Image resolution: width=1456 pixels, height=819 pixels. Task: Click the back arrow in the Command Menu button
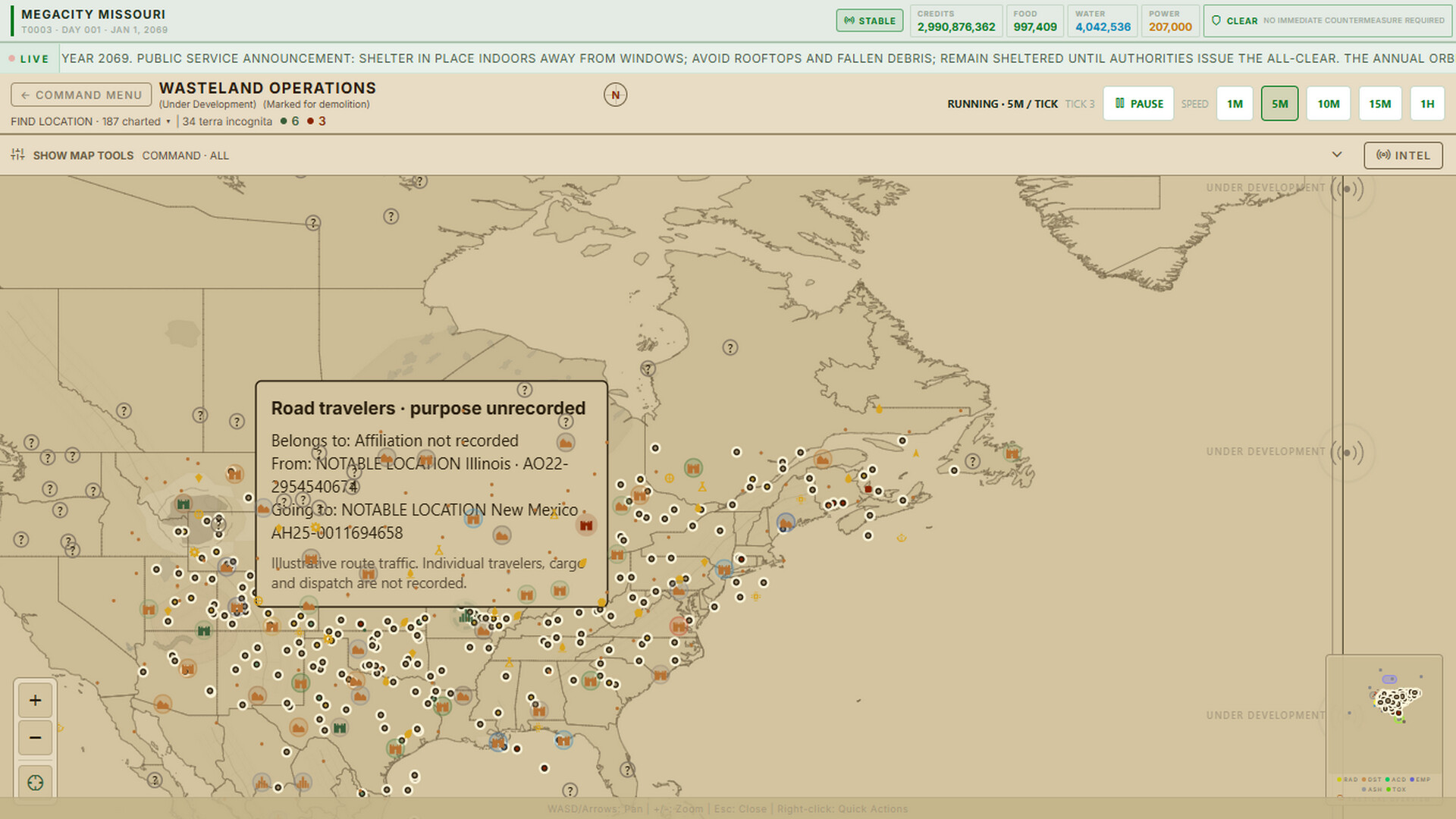click(25, 95)
